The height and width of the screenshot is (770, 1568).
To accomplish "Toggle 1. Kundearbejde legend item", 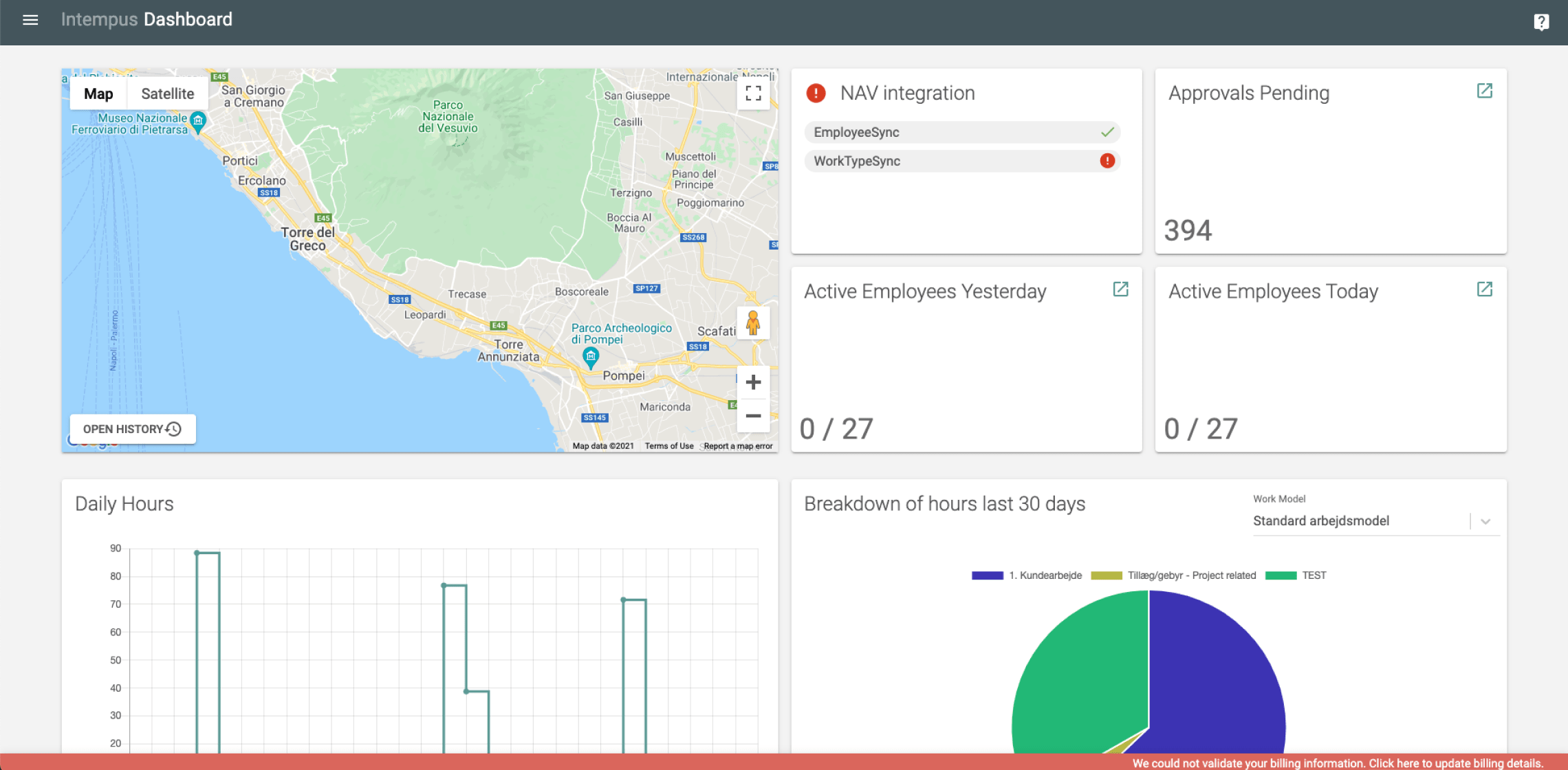I will (1027, 575).
